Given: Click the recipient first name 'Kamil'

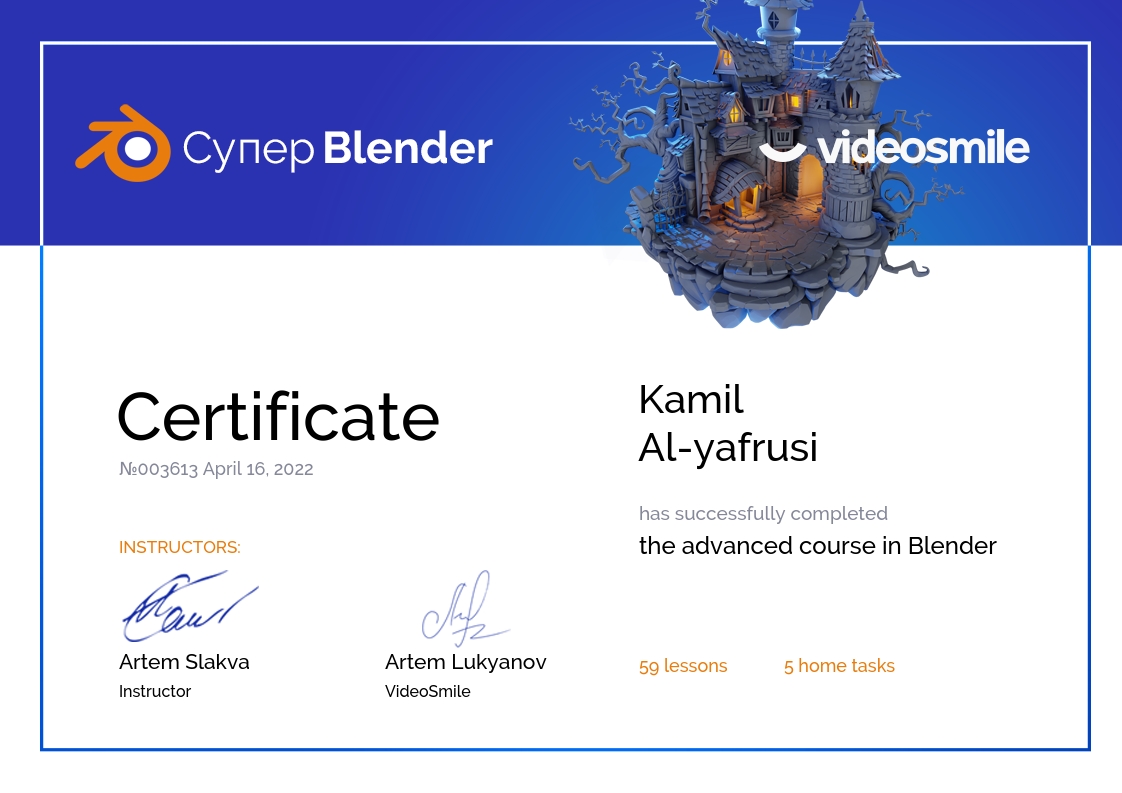Looking at the screenshot, I should point(691,399).
